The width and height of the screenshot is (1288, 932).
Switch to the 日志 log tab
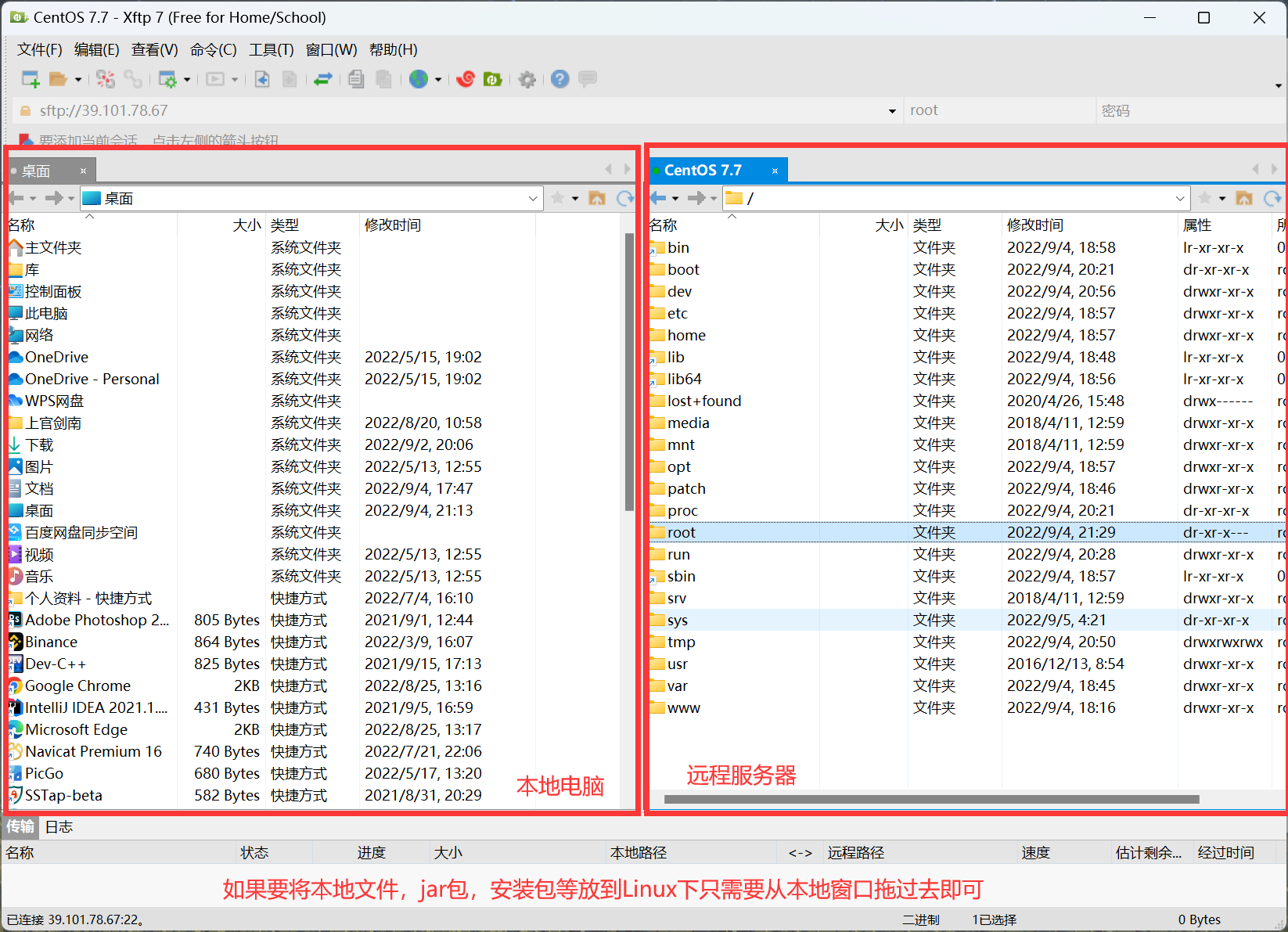(59, 827)
